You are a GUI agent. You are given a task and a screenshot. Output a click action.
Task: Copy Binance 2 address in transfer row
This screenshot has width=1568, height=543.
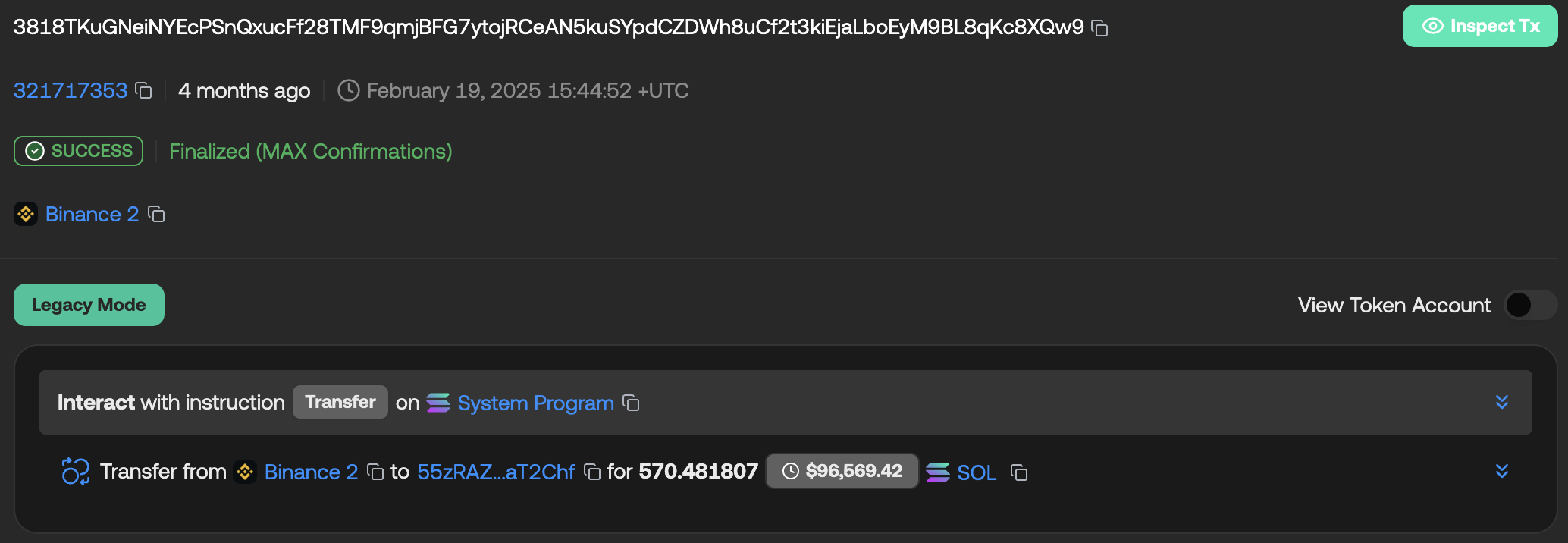click(375, 472)
